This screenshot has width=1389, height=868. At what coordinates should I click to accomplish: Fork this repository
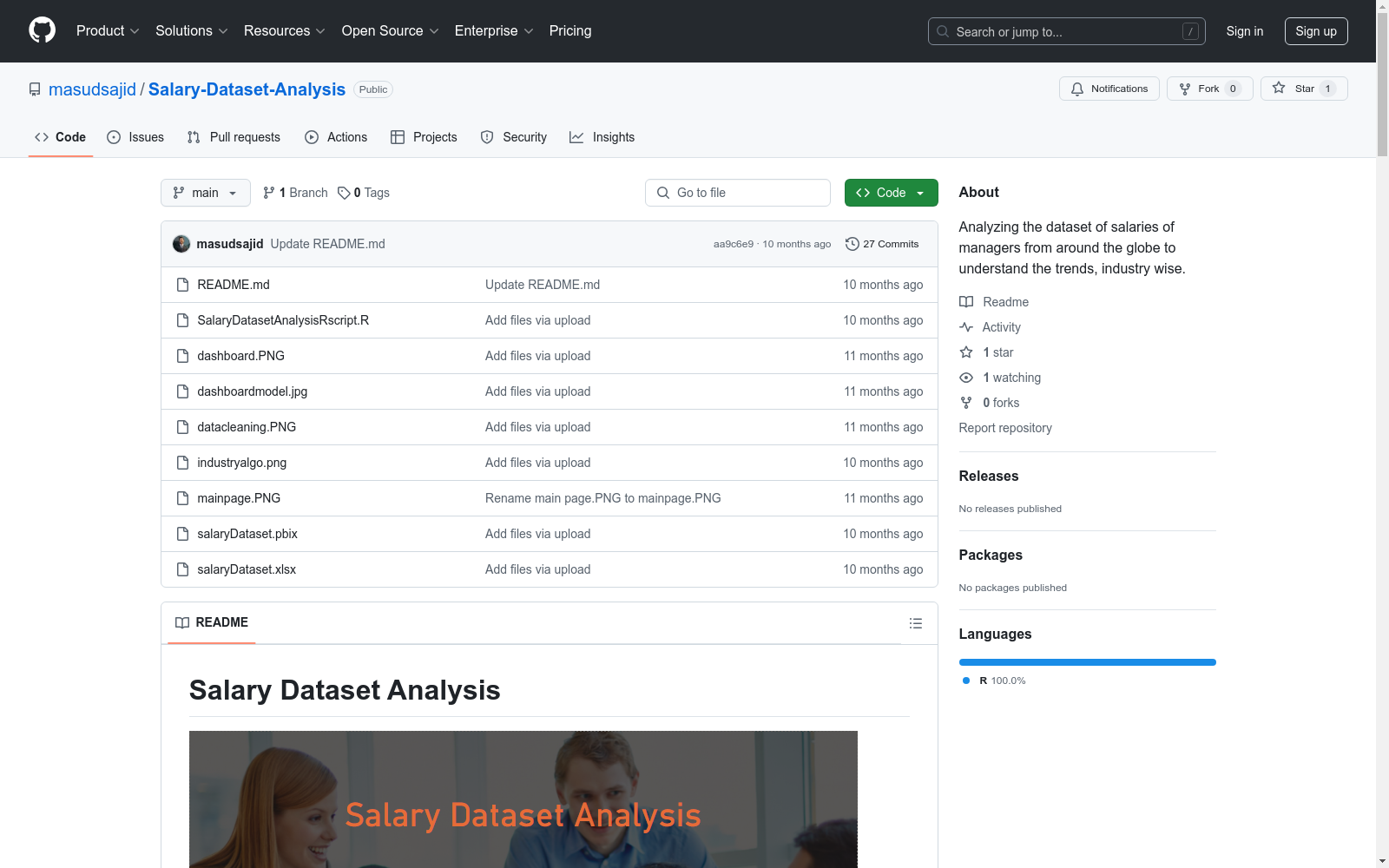pyautogui.click(x=1209, y=89)
